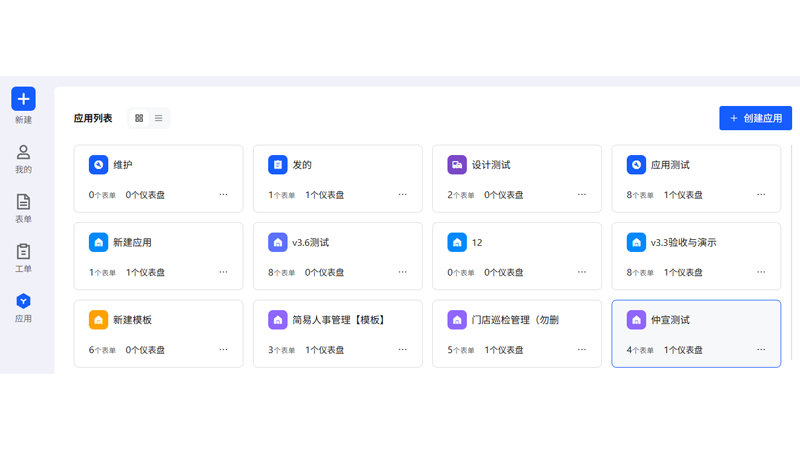Open more options for 门店巡检管理 card

pyautogui.click(x=582, y=349)
